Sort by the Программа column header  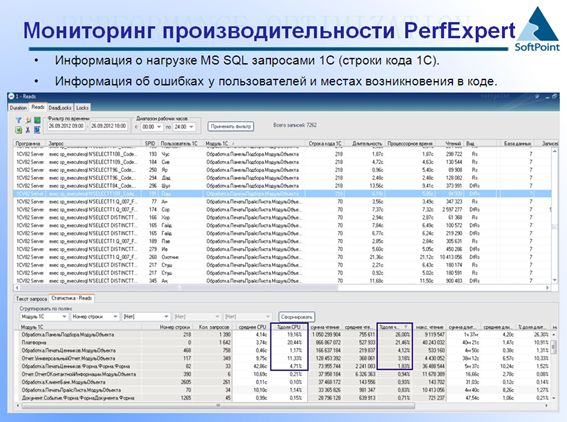pyautogui.click(x=29, y=144)
